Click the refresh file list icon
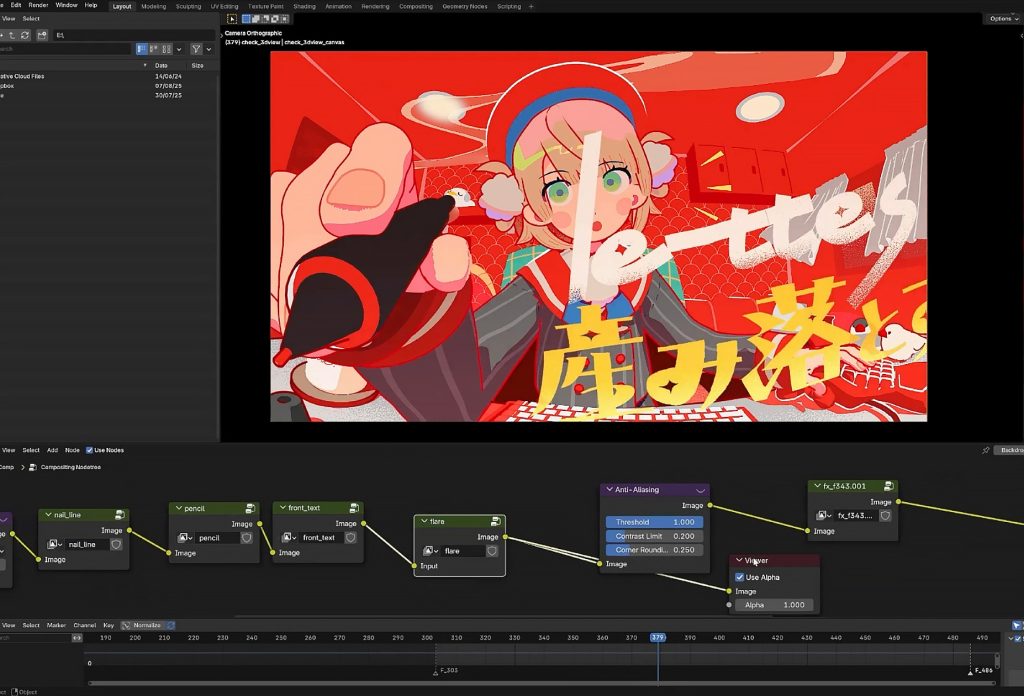Viewport: 1024px width, 696px height. pyautogui.click(x=25, y=35)
